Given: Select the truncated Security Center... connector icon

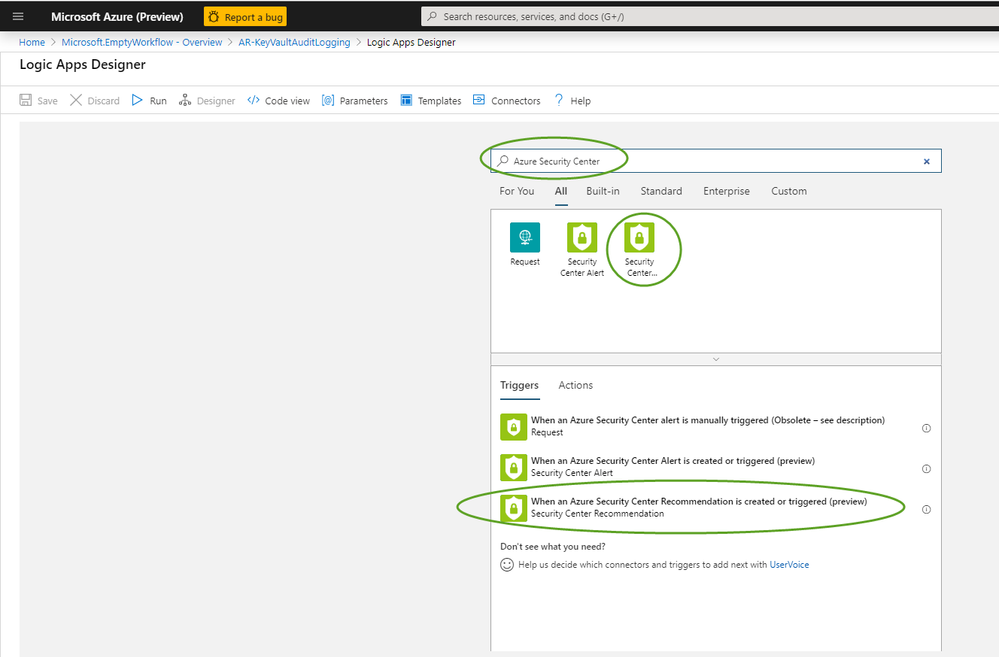Looking at the screenshot, I should click(x=639, y=238).
